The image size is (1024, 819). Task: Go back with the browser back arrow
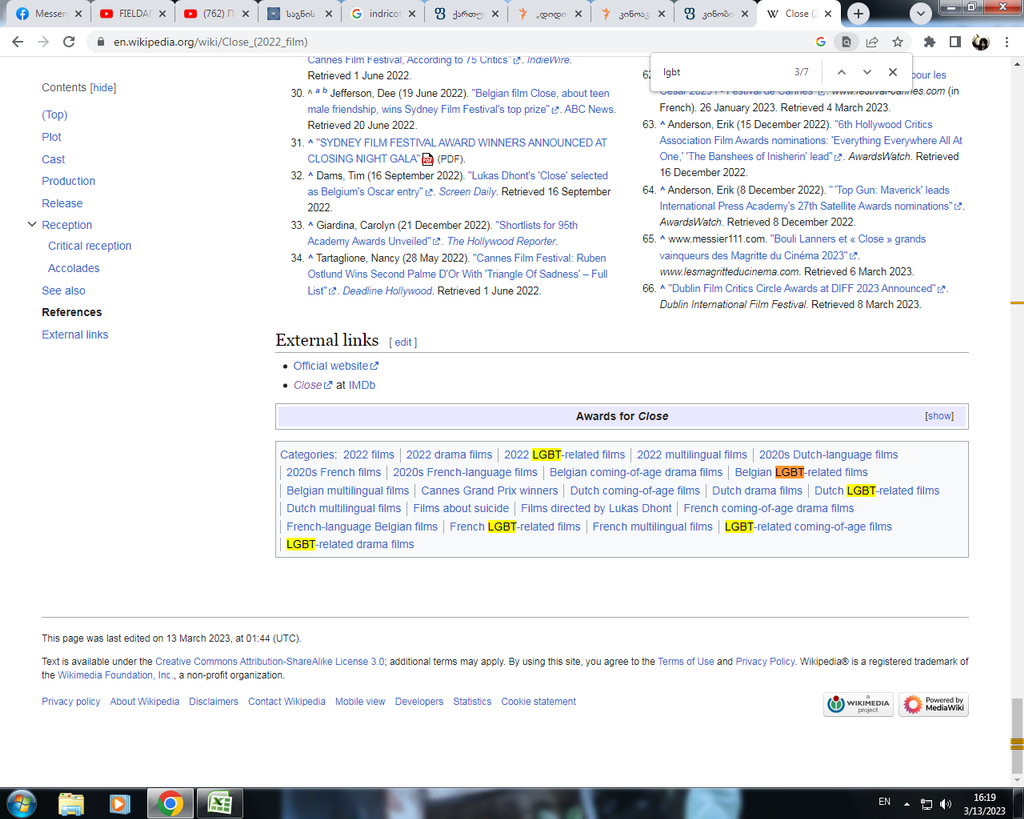coord(18,42)
